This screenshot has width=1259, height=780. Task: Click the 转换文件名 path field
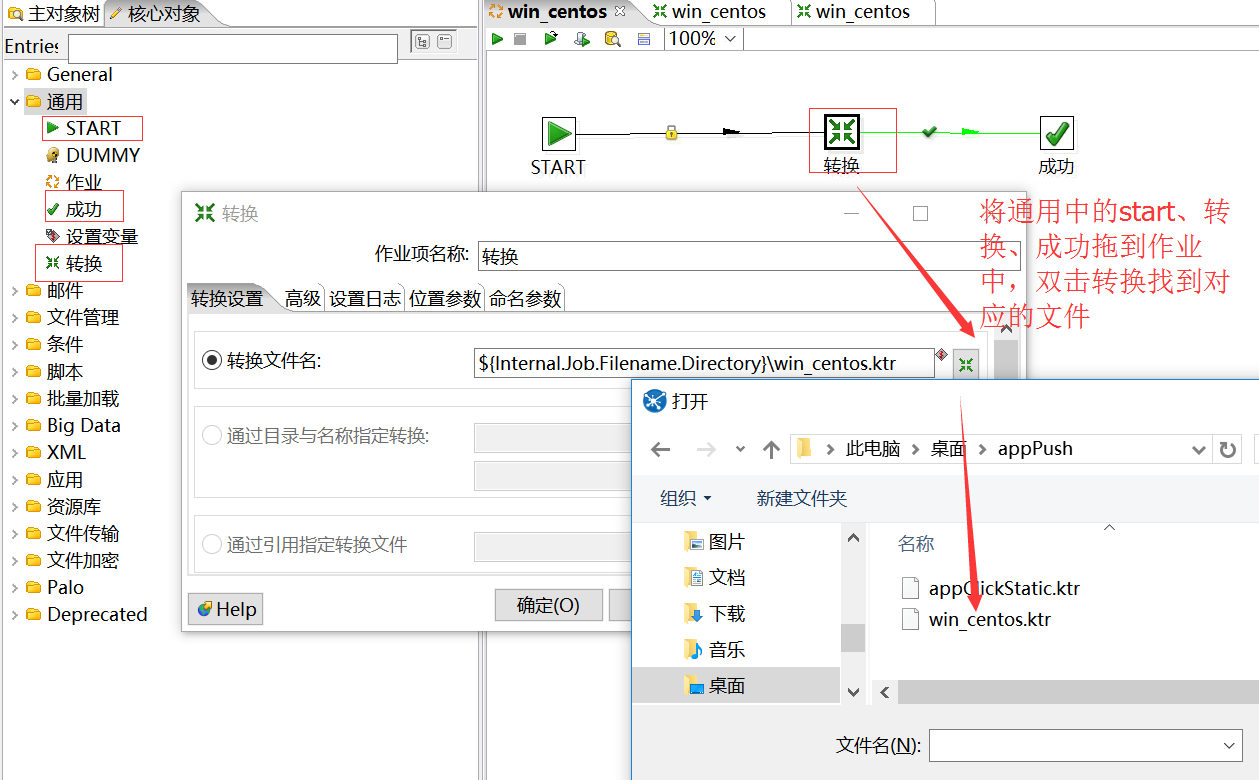coord(706,363)
